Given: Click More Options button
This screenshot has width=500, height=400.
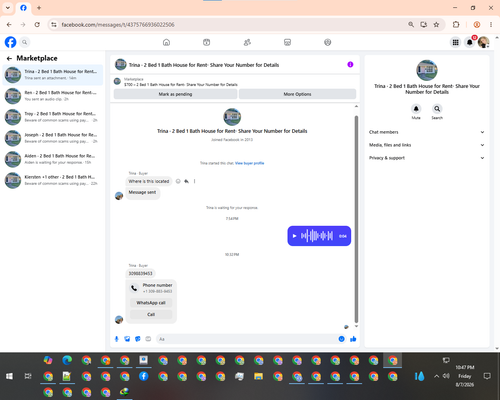Looking at the screenshot, I should 297,94.
